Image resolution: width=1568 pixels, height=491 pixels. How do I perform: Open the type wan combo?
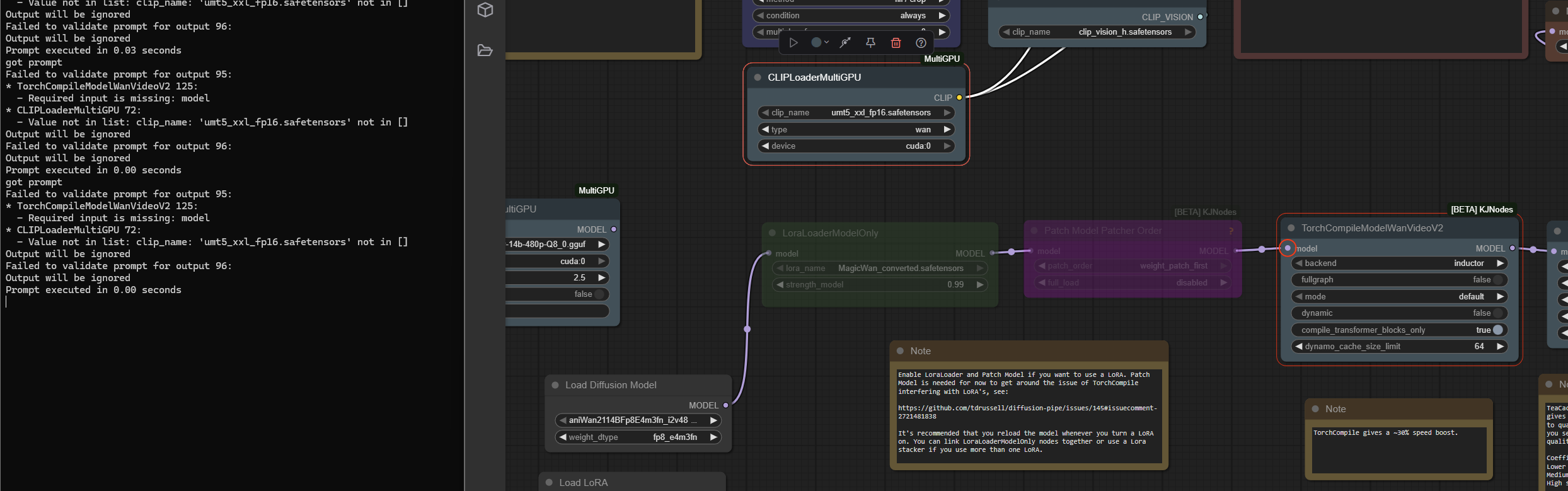(x=856, y=129)
